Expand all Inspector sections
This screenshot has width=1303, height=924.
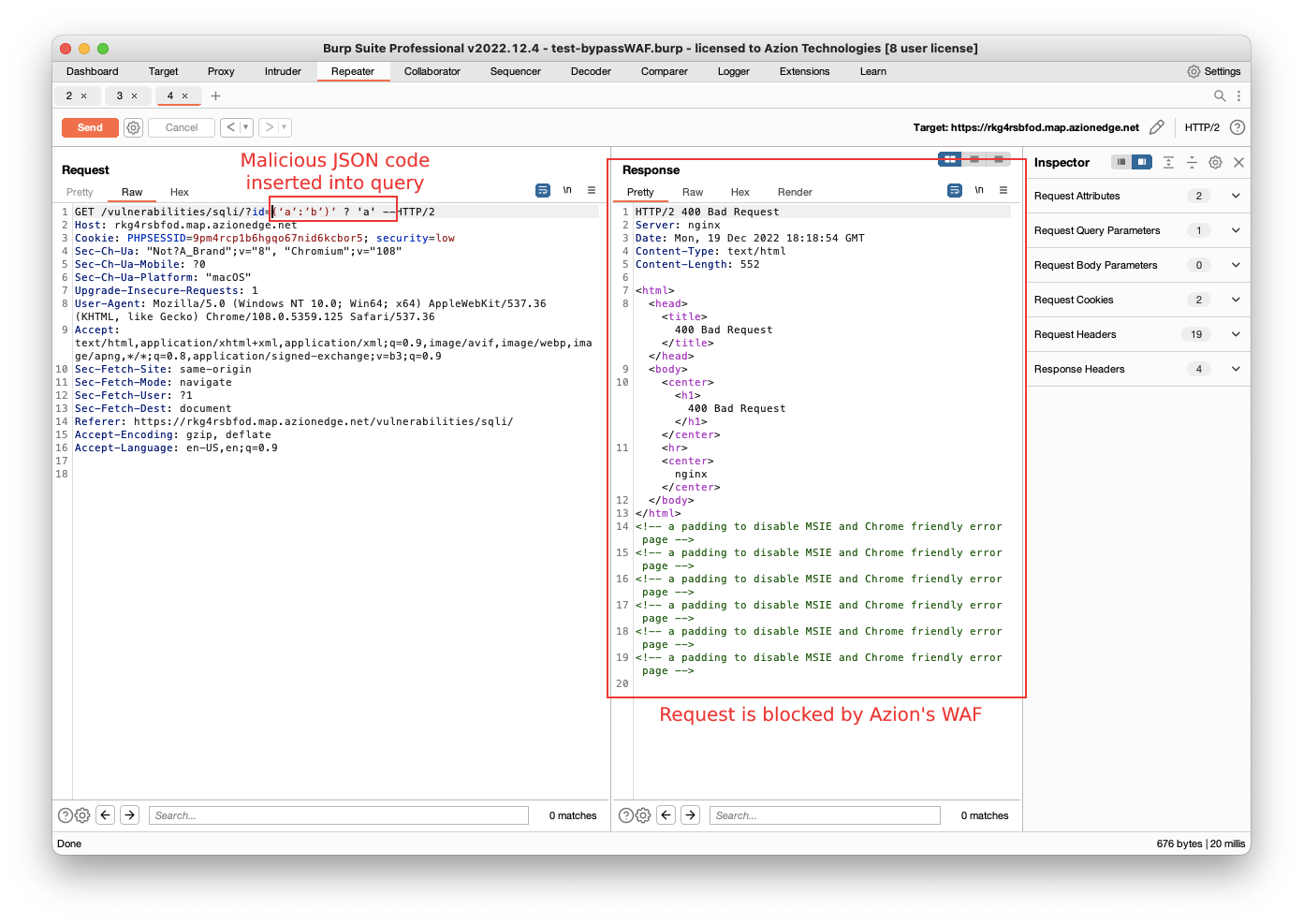coord(1168,162)
